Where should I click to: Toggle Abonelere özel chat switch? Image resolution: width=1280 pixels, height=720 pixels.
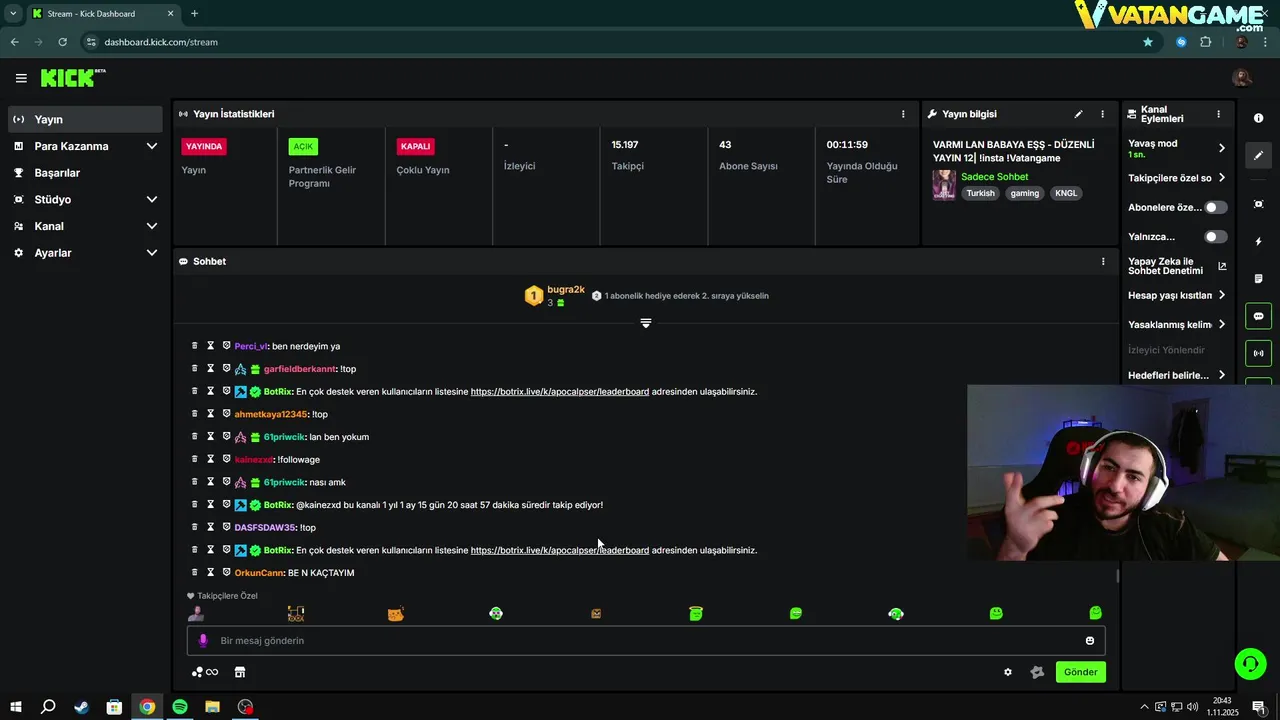pyautogui.click(x=1216, y=207)
